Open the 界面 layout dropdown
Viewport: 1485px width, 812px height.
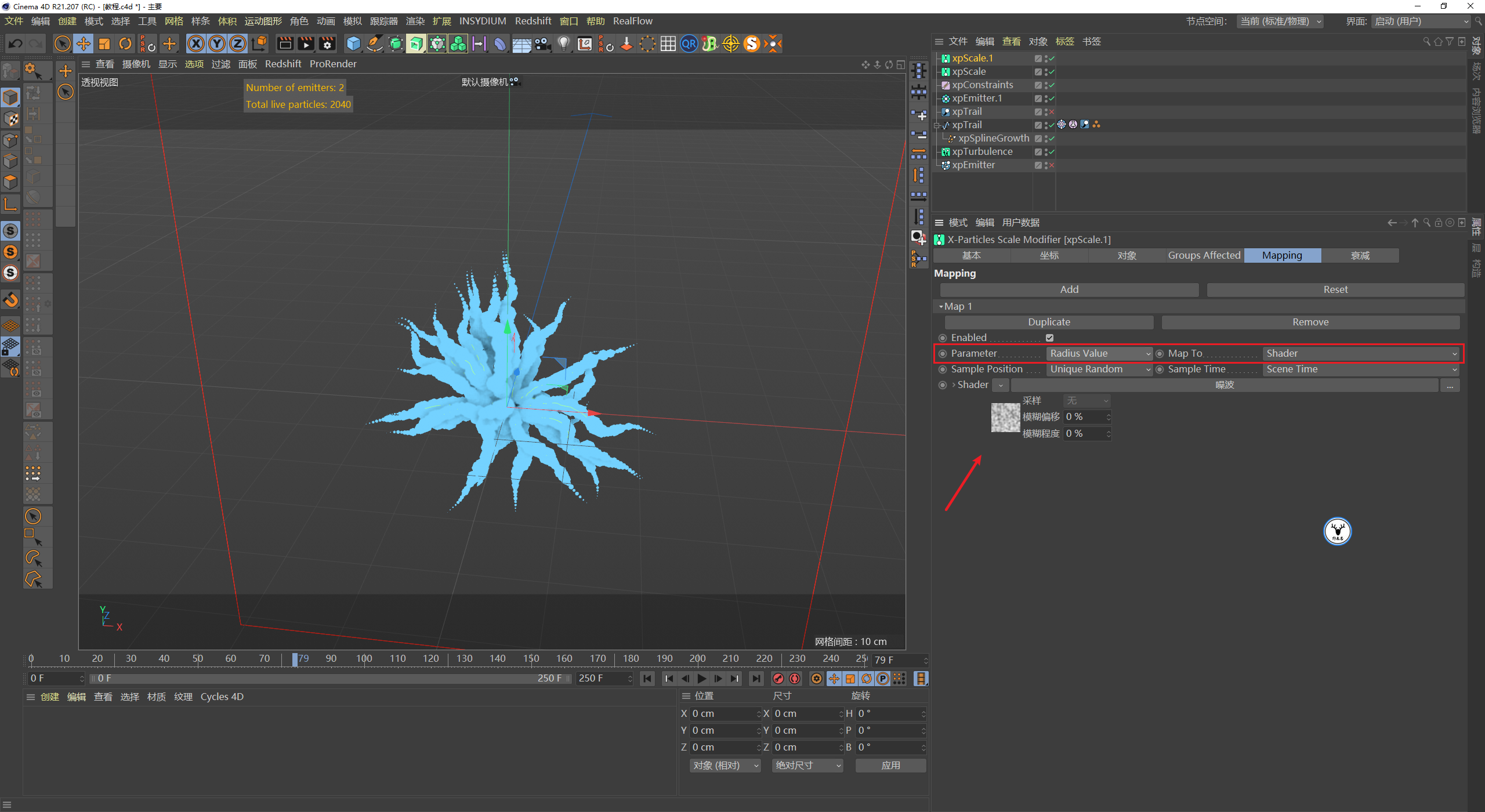[x=1421, y=21]
